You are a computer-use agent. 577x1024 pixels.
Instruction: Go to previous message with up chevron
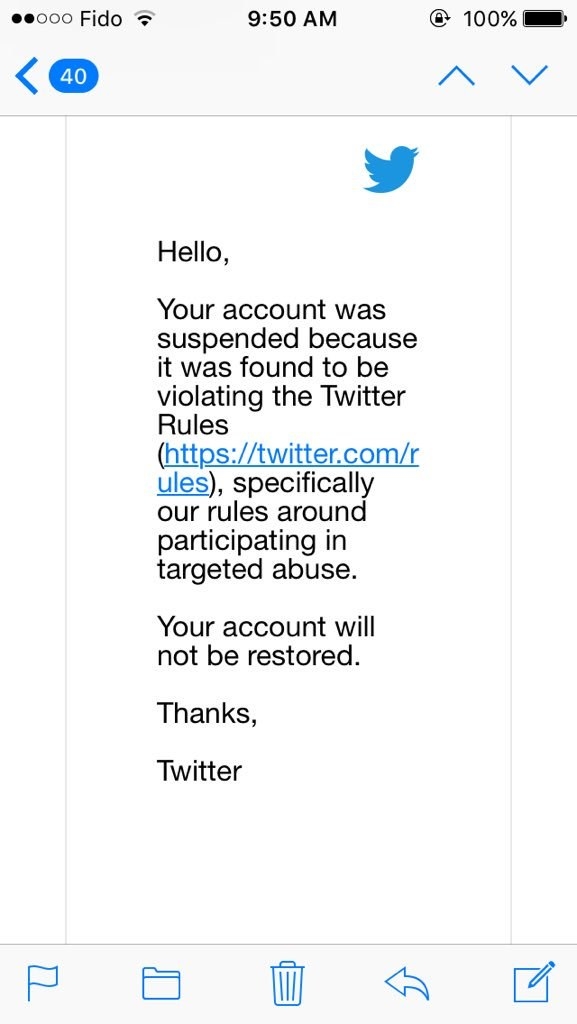(x=456, y=76)
